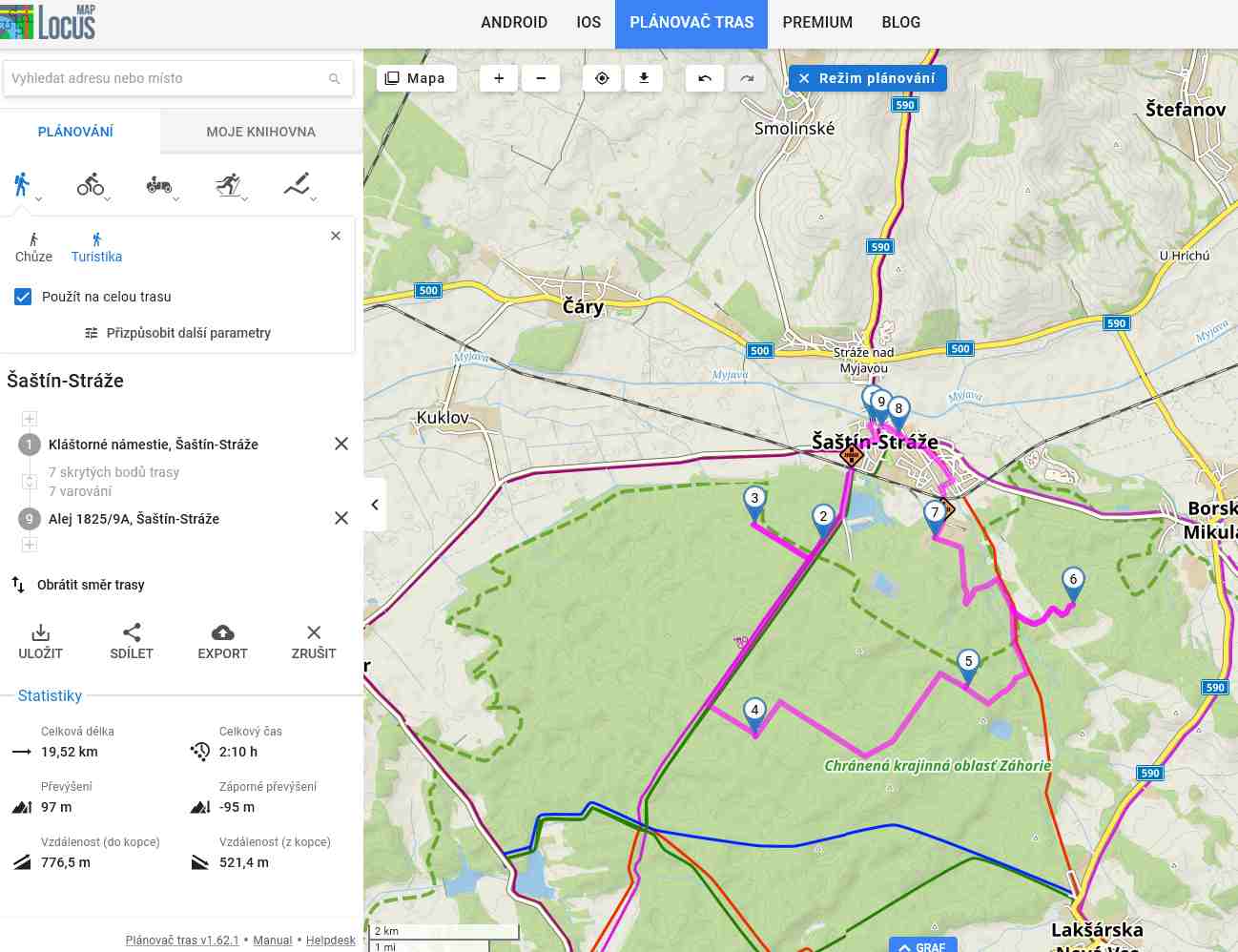Select the Turistika profile option
Viewport: 1238px width, 952px height.
(96, 247)
